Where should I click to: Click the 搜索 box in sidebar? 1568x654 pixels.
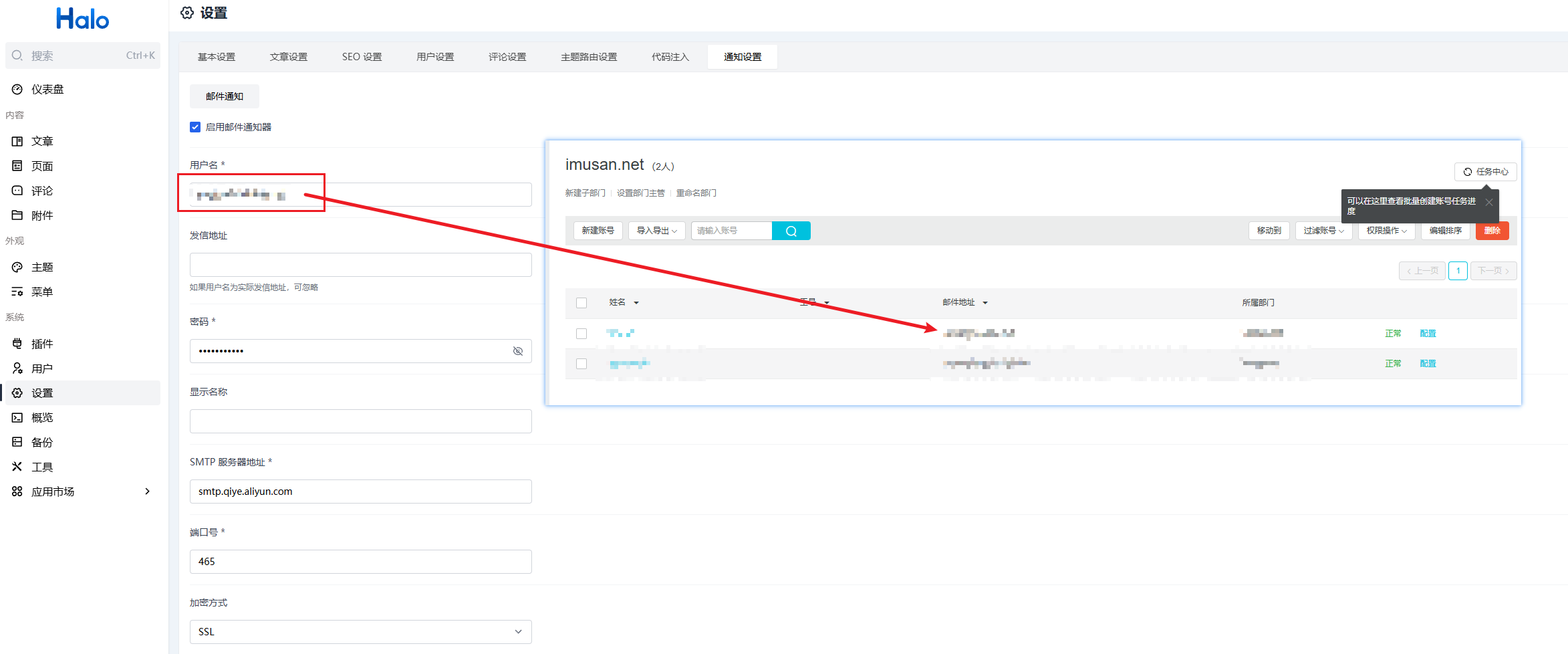[x=82, y=56]
